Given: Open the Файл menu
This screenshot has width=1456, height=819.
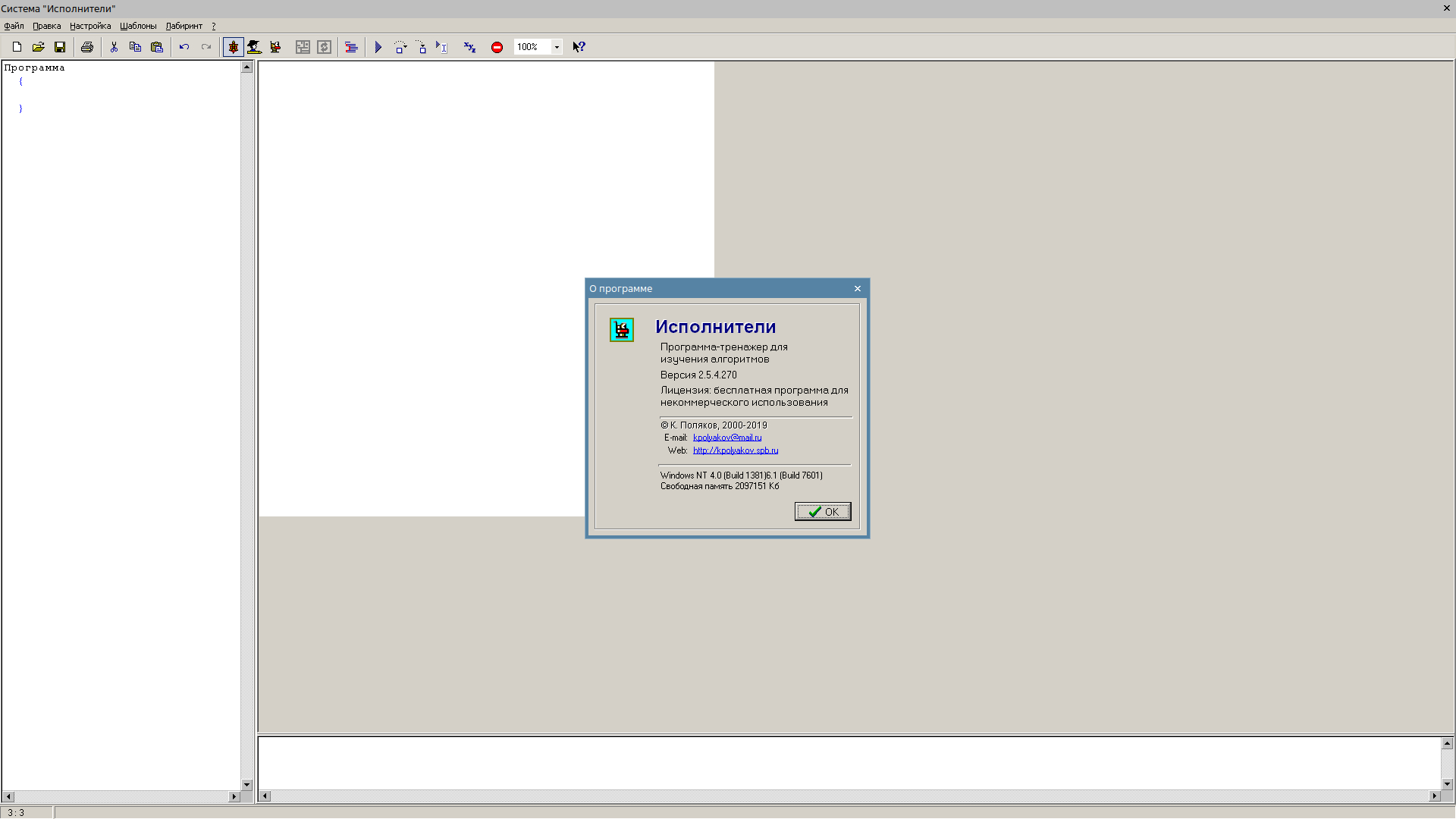Looking at the screenshot, I should (x=14, y=26).
